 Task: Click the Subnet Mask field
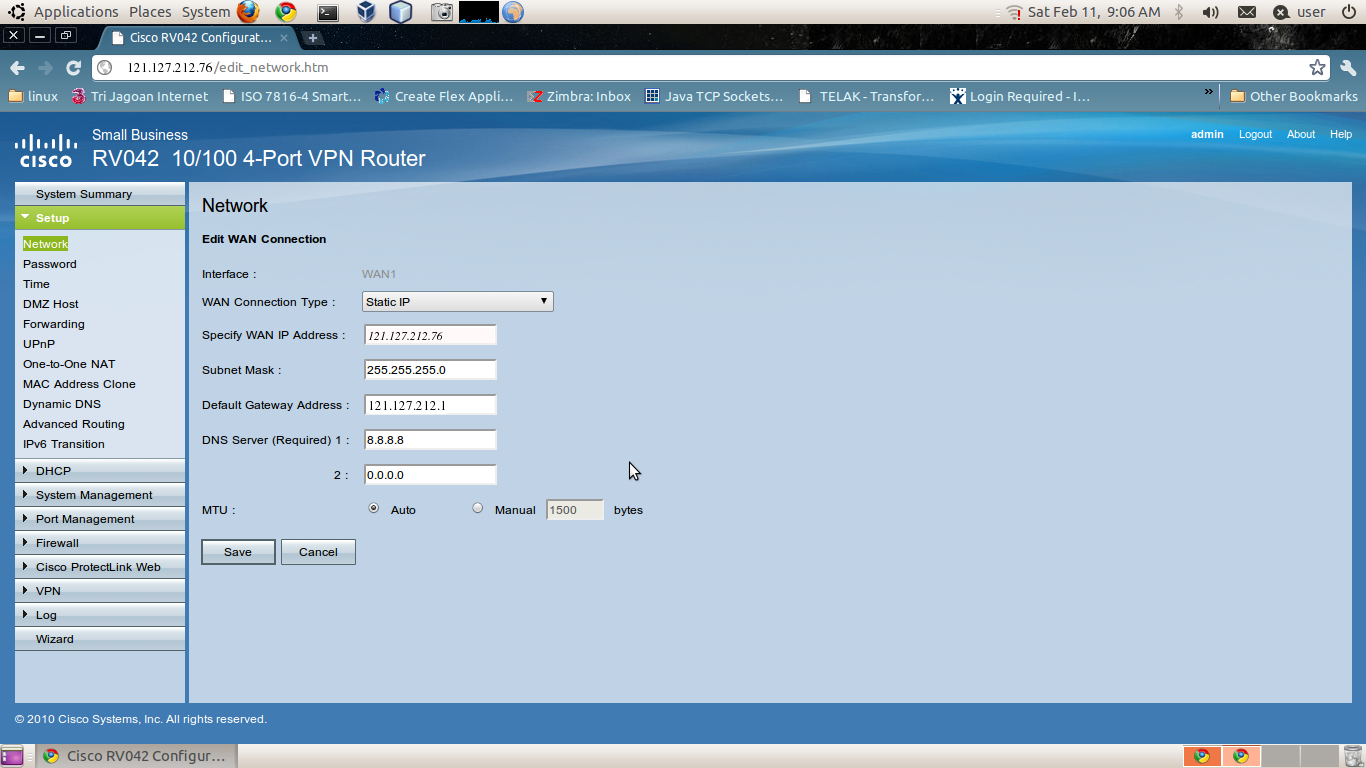(x=430, y=370)
